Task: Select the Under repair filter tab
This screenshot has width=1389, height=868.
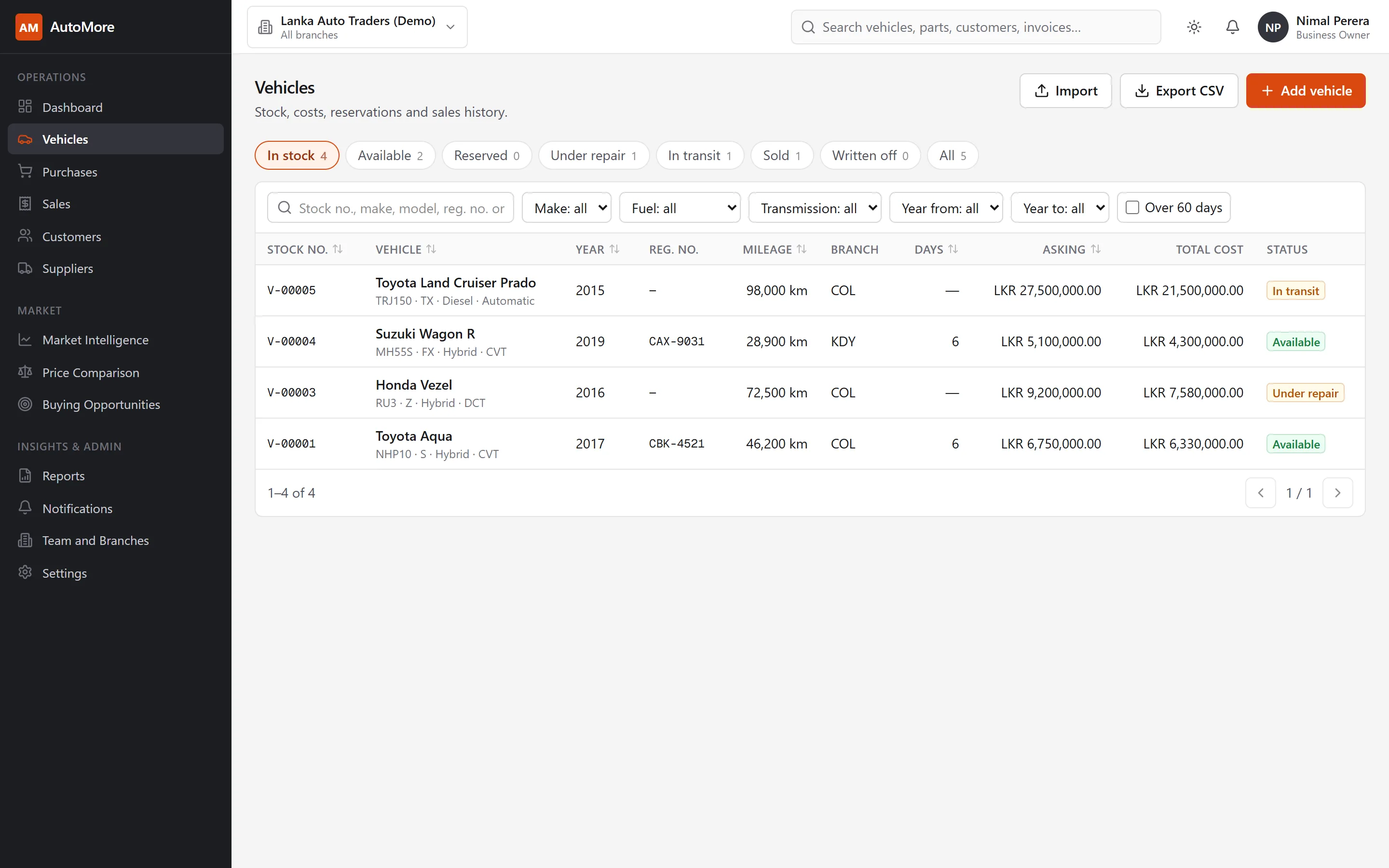Action: [594, 155]
